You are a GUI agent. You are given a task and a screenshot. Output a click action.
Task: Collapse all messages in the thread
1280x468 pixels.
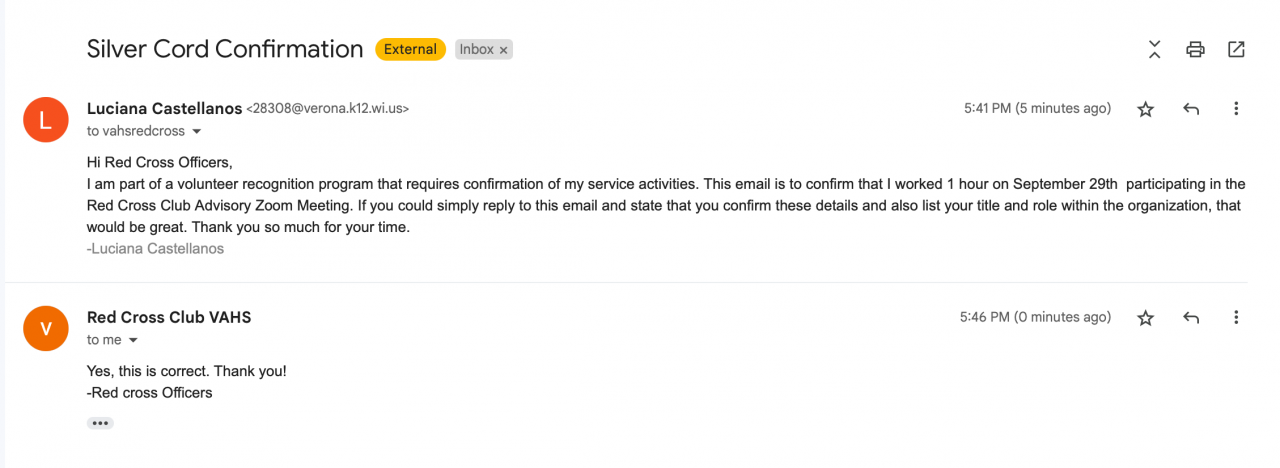tap(1154, 49)
